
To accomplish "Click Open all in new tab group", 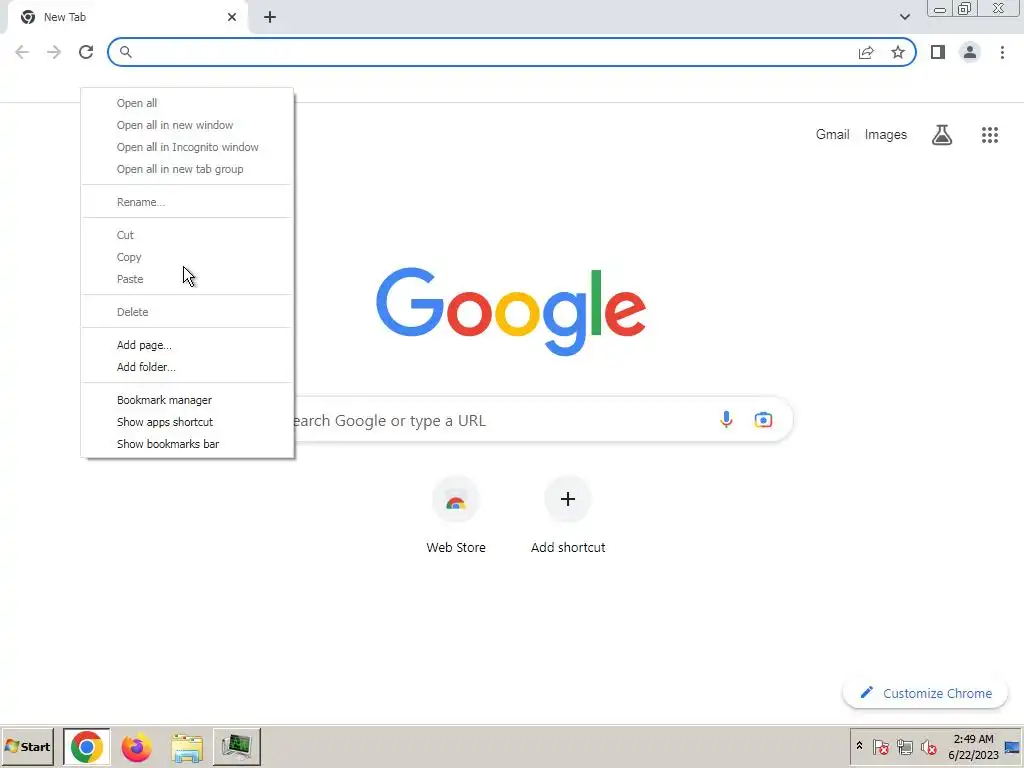I will [x=187, y=169].
